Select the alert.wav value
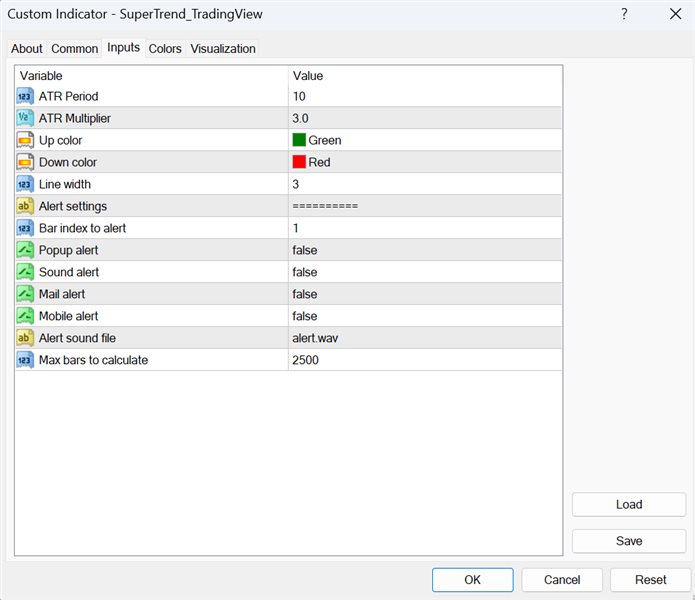The height and width of the screenshot is (600, 695). 315,338
